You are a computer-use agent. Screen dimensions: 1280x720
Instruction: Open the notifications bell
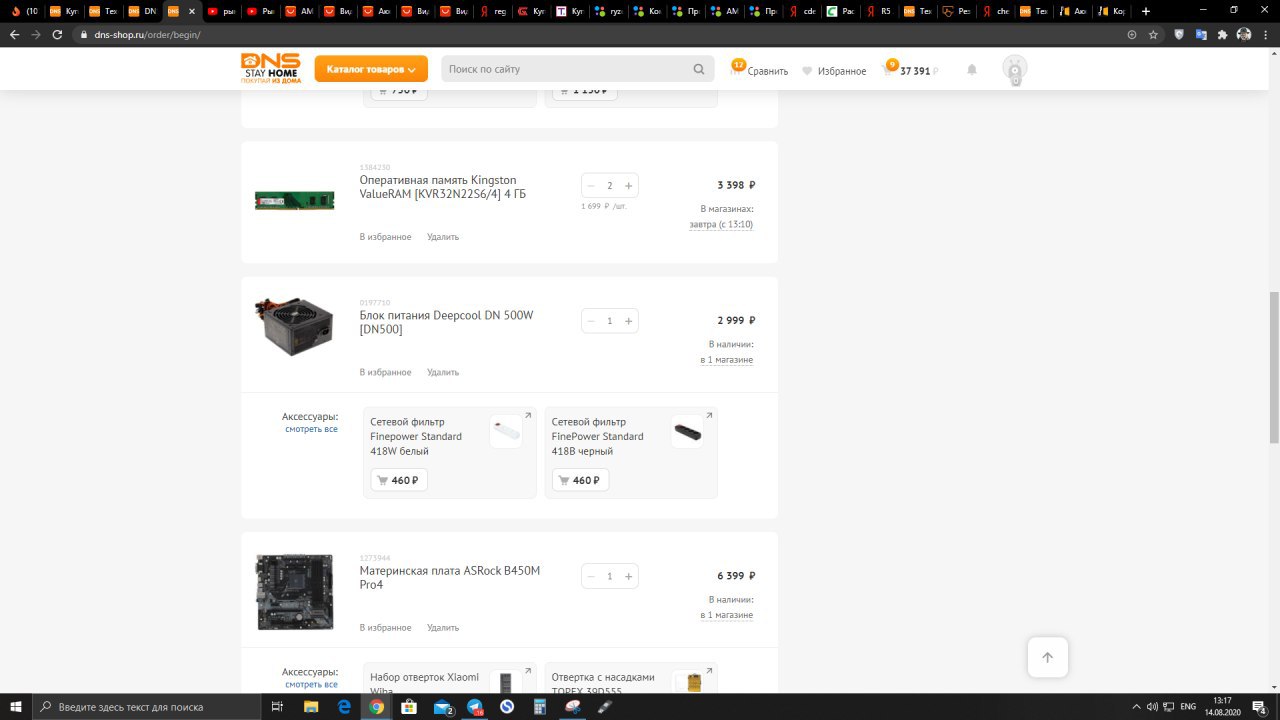[x=972, y=69]
